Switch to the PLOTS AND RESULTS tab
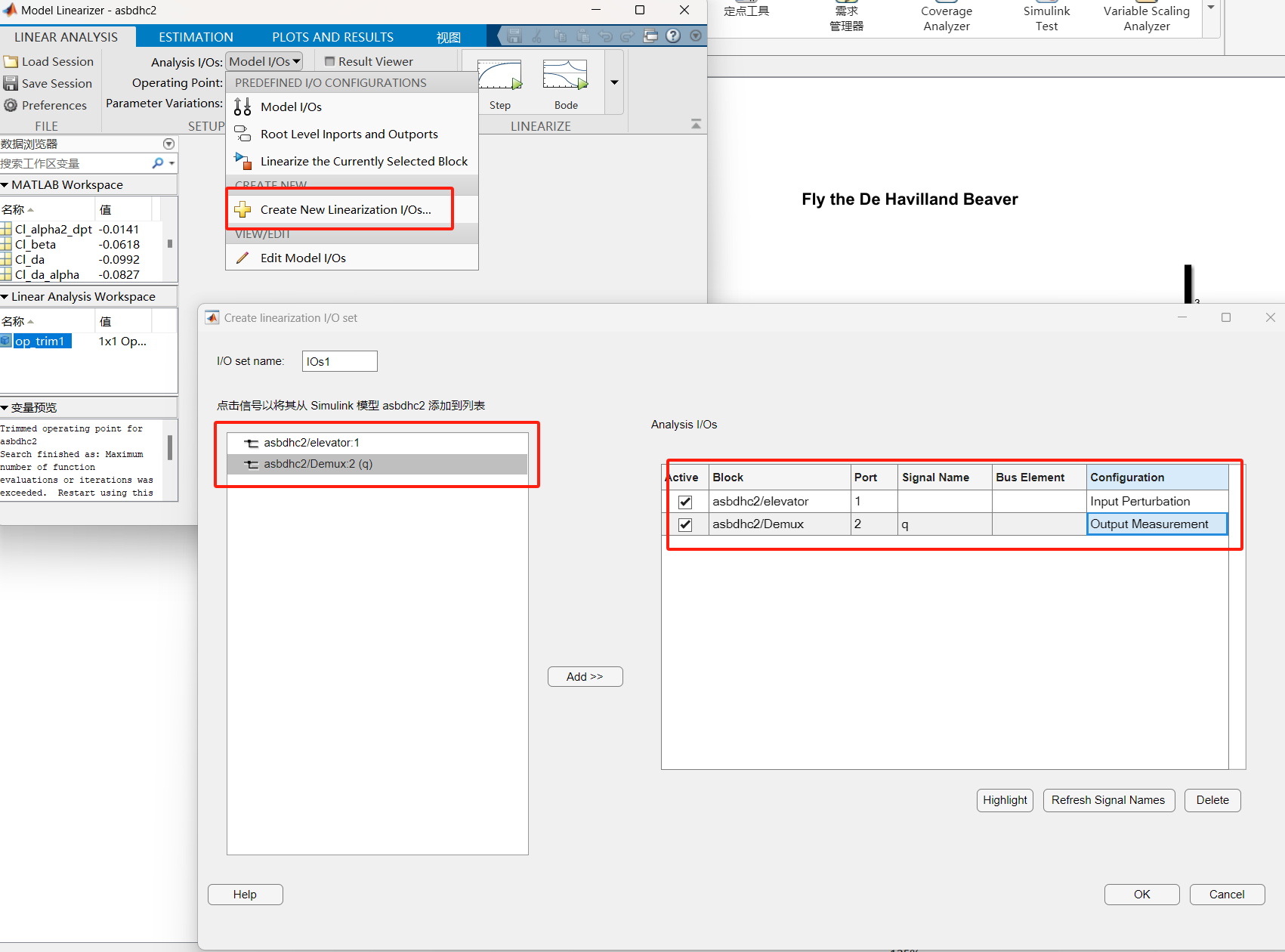This screenshot has height=952, width=1285. 332,37
